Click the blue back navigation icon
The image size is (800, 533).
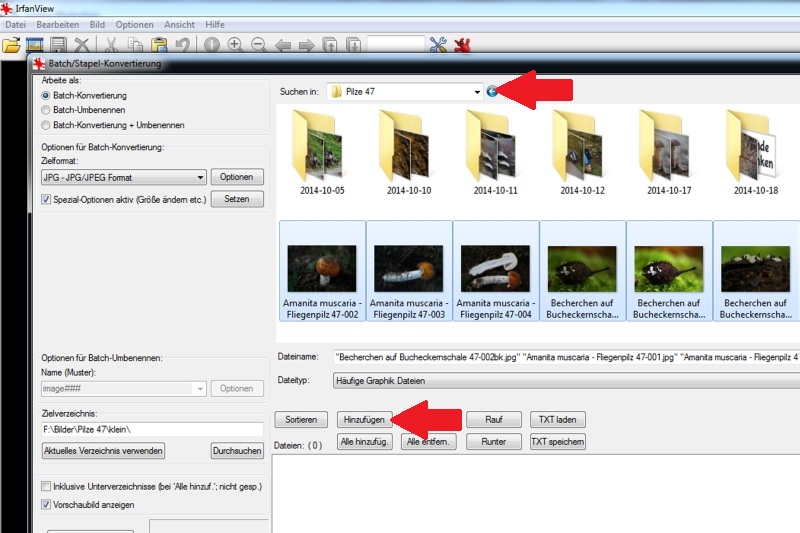click(492, 92)
